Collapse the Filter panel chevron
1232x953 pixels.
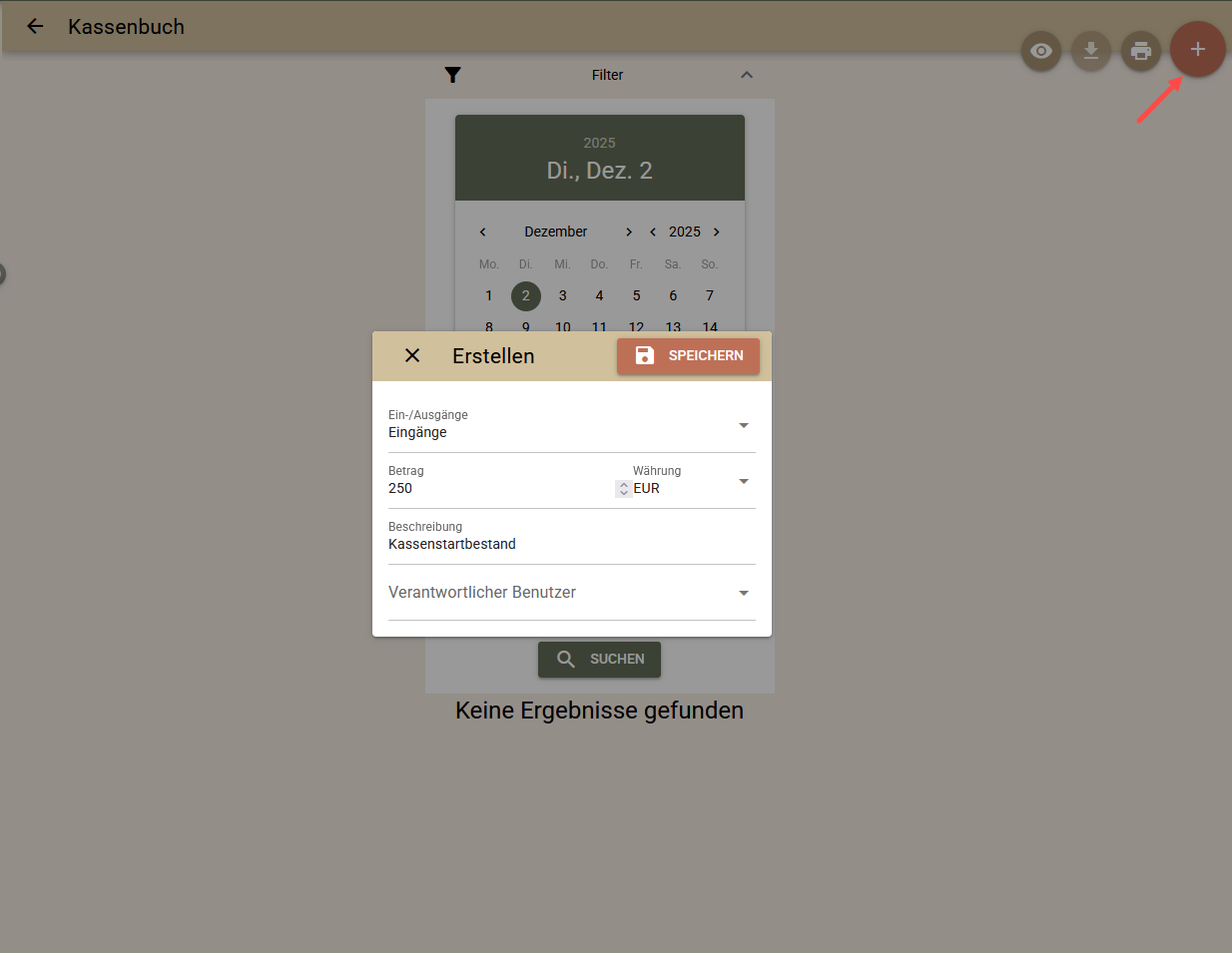(x=747, y=75)
